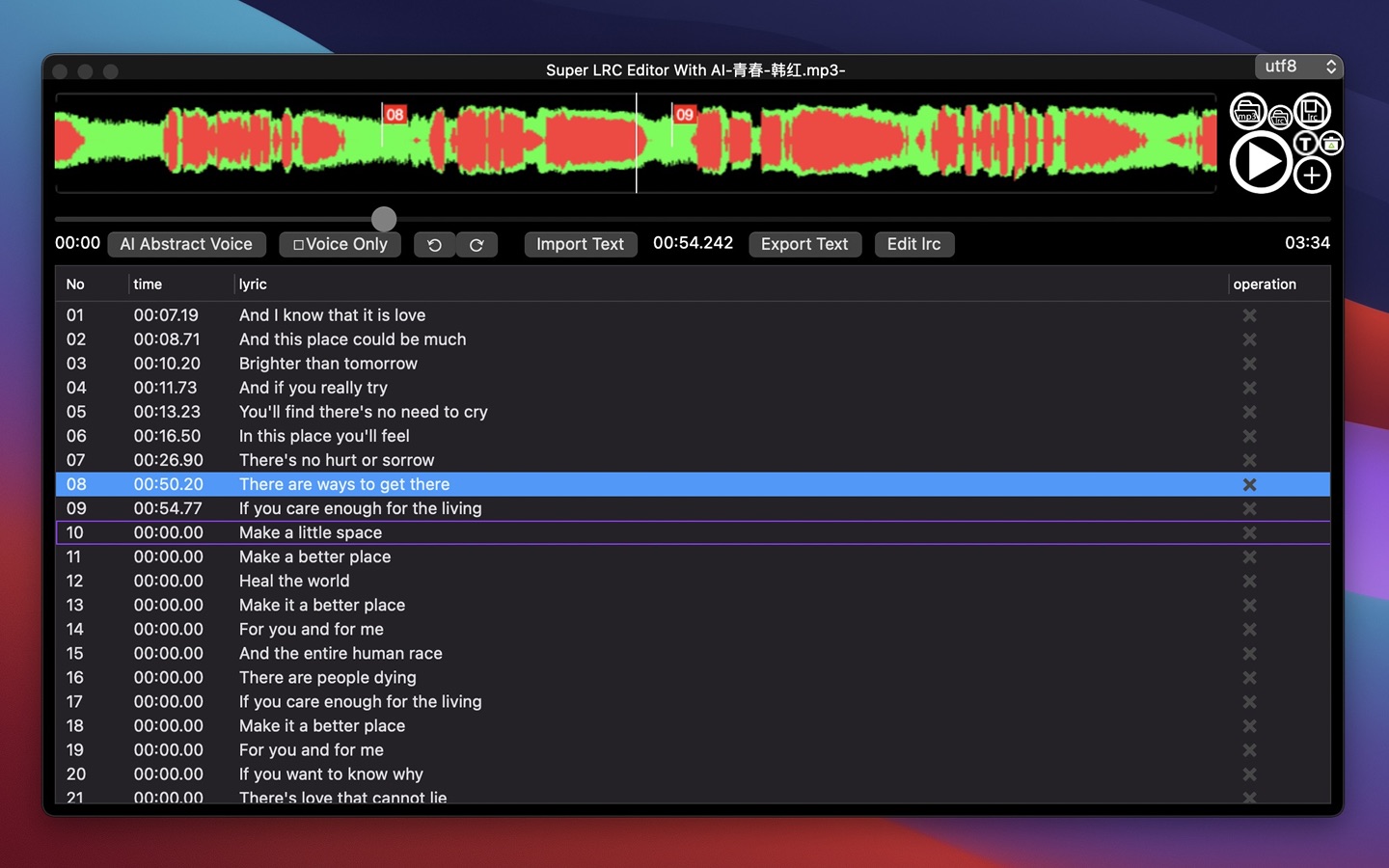Delete row 01 with its X icon

pyautogui.click(x=1249, y=315)
